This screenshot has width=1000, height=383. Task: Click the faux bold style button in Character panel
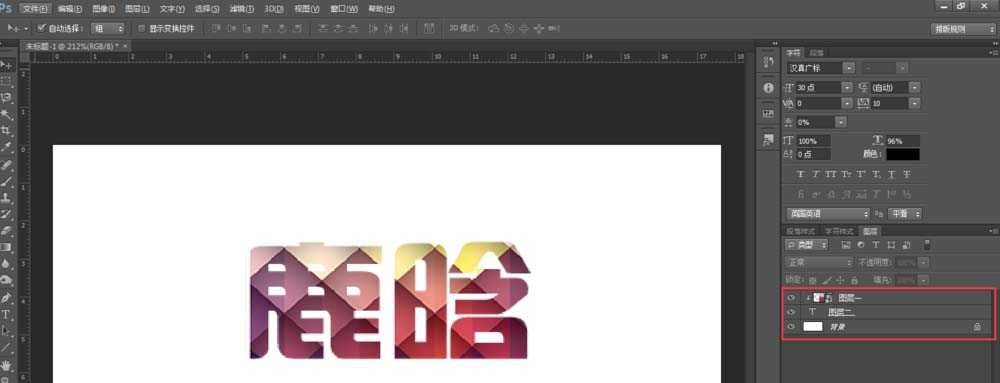coord(800,174)
